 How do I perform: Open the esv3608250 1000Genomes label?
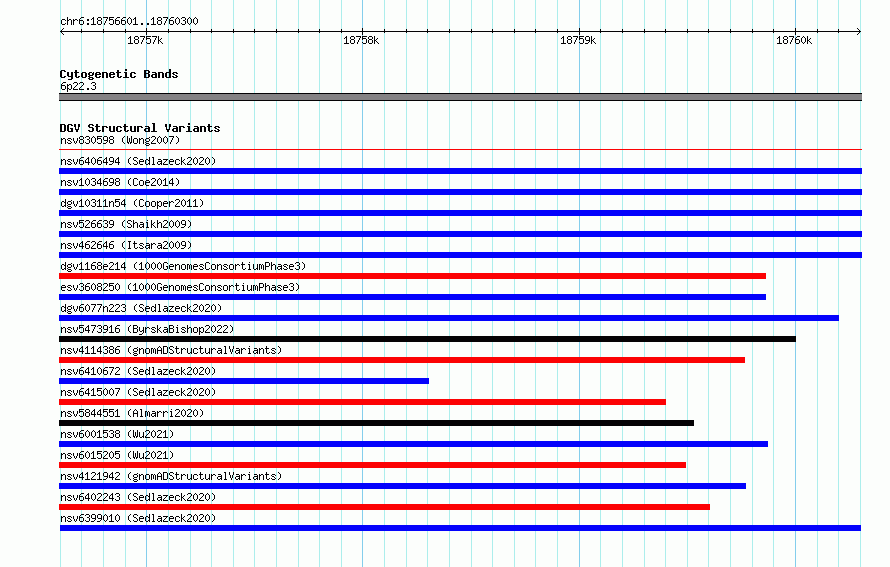click(x=180, y=287)
